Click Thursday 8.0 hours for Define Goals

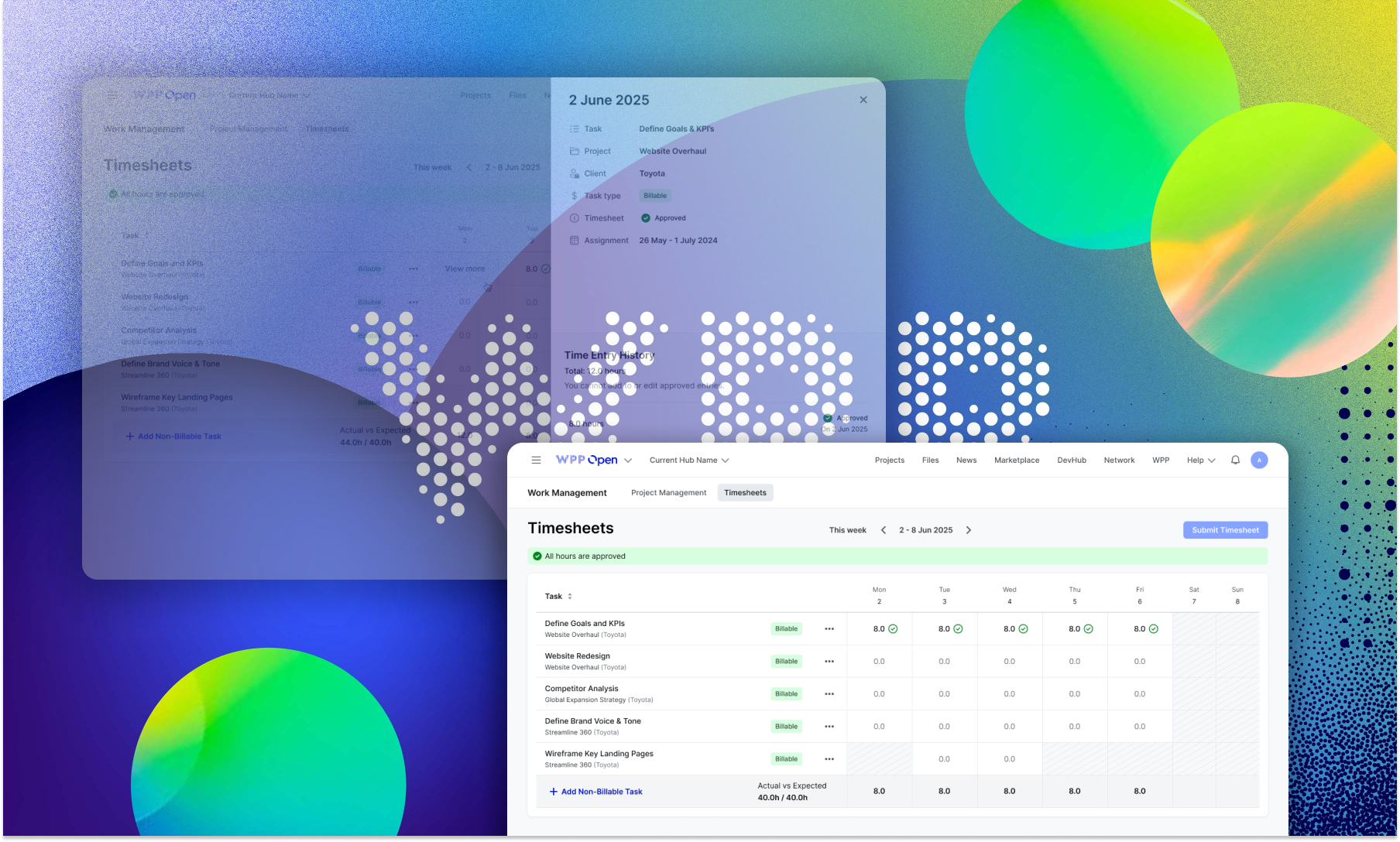1075,629
